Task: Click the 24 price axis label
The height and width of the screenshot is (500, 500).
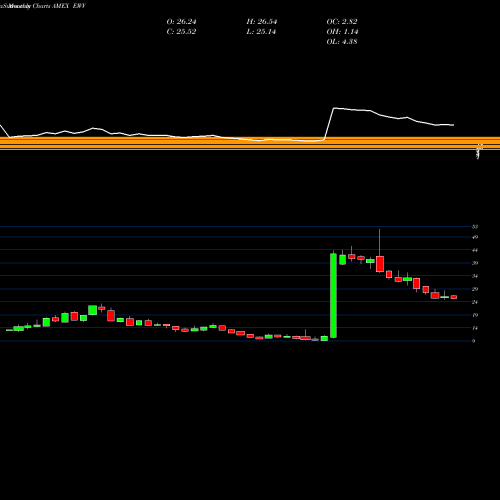Action: 475,302
